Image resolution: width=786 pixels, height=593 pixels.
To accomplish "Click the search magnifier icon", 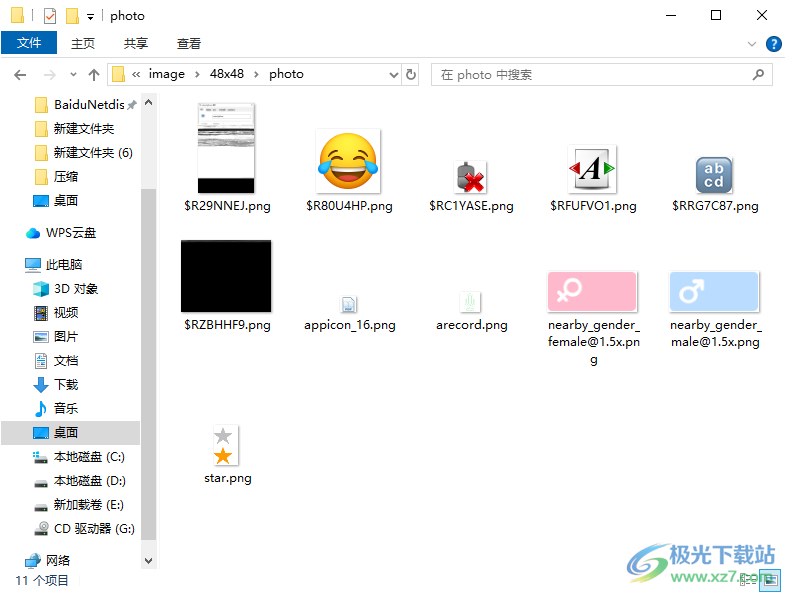I will pos(758,75).
